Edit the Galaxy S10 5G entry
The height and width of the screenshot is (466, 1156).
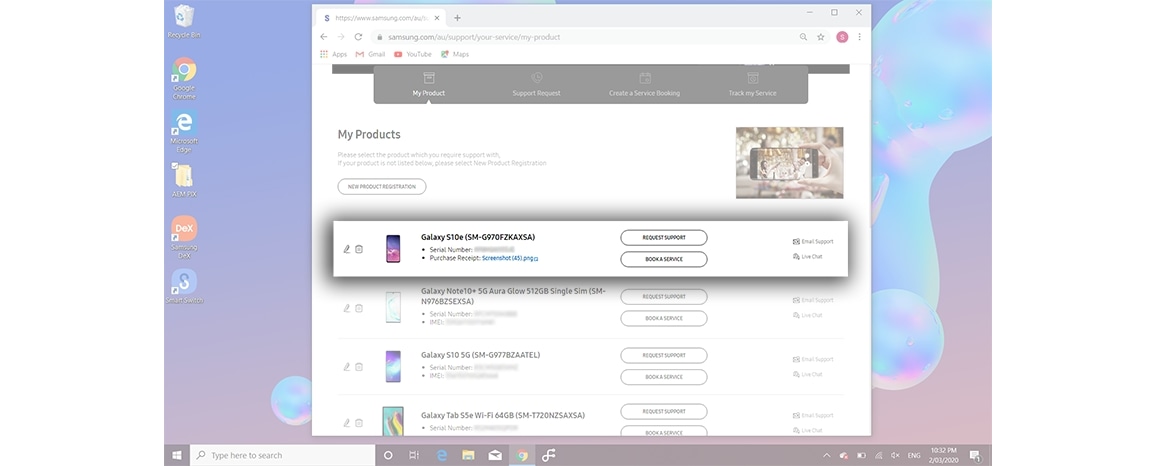[347, 366]
